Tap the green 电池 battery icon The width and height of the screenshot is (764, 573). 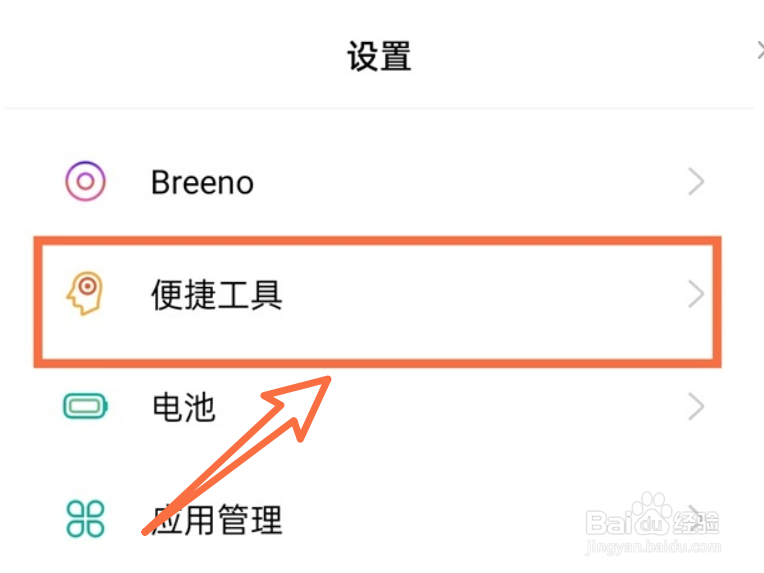click(x=85, y=407)
